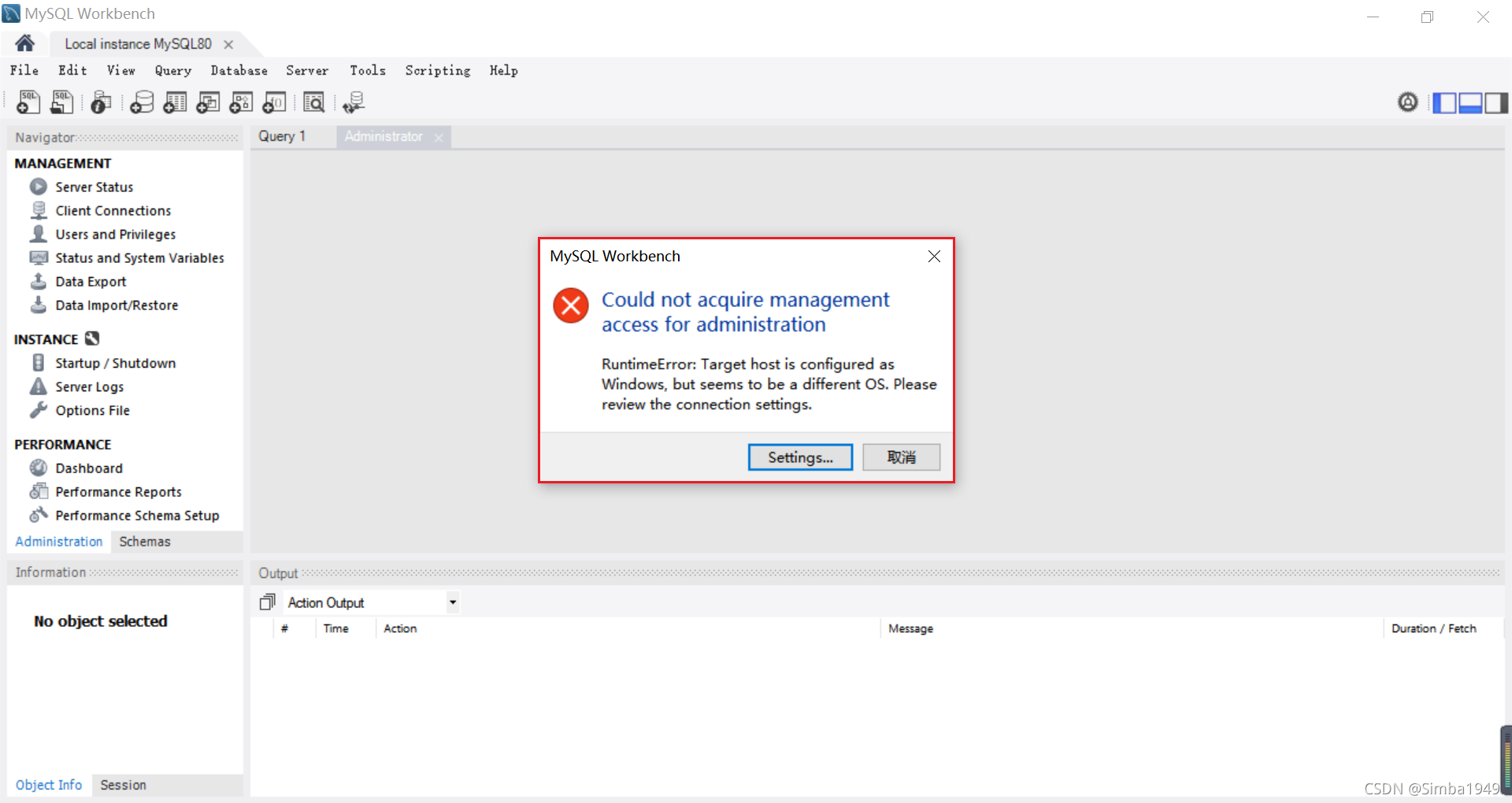Image resolution: width=1512 pixels, height=803 pixels.
Task: Click 取消 cancel button in dialog
Action: point(901,457)
